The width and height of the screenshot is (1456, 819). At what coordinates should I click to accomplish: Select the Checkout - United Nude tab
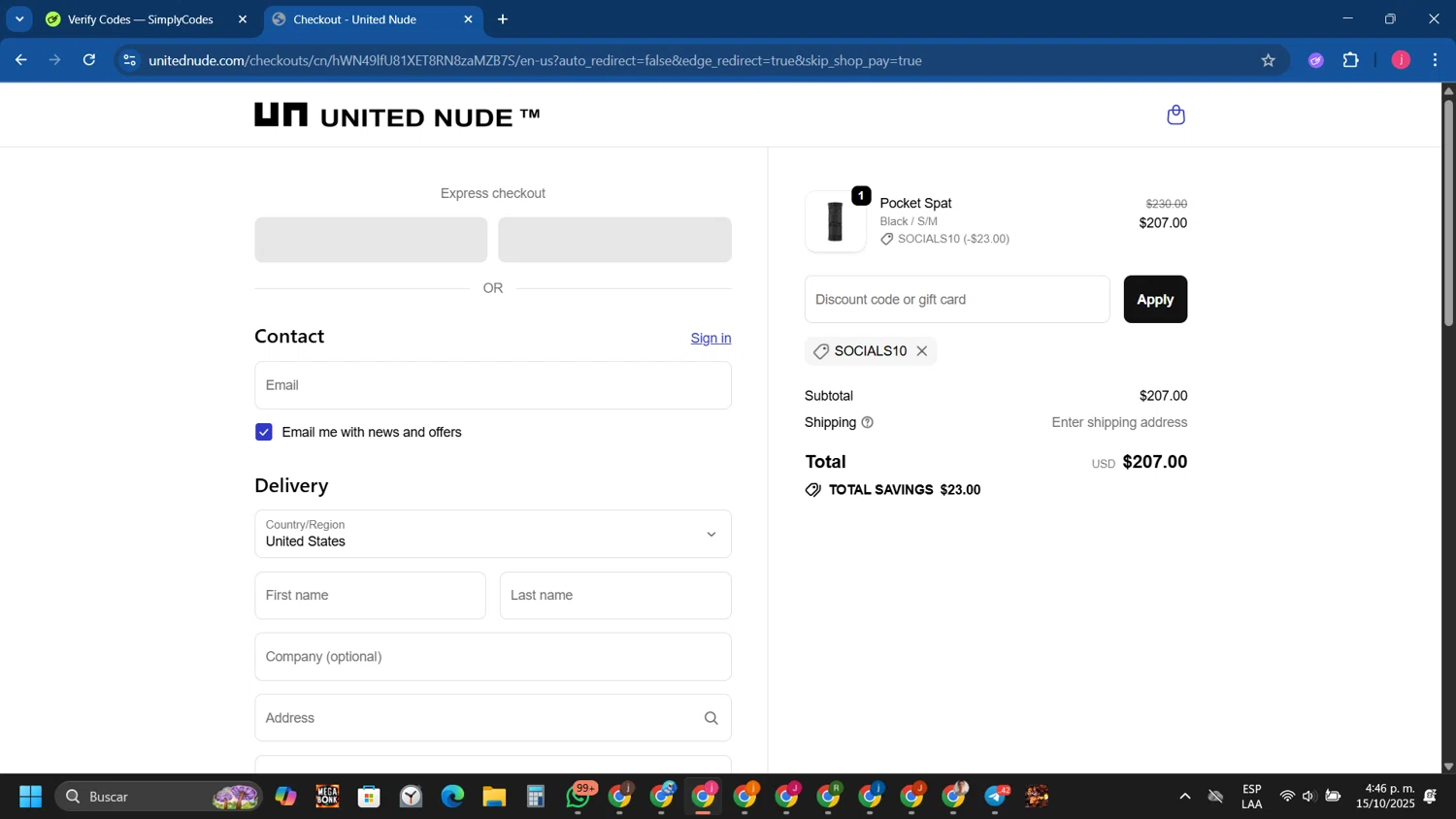354,19
